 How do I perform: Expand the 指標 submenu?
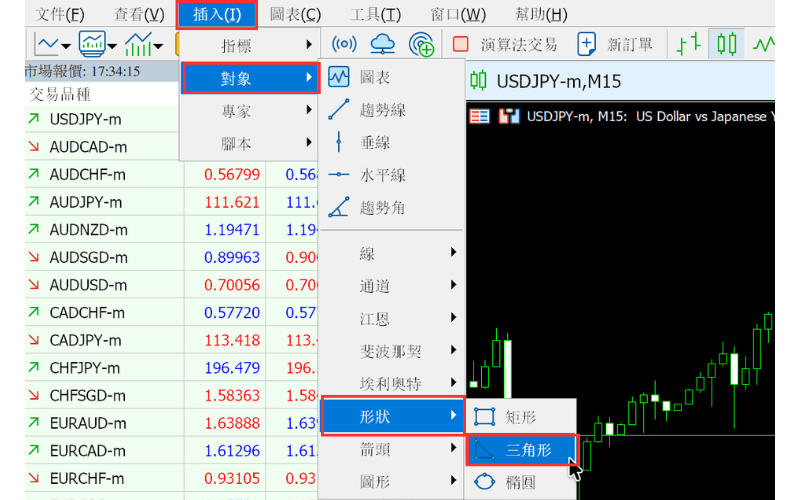coord(250,45)
